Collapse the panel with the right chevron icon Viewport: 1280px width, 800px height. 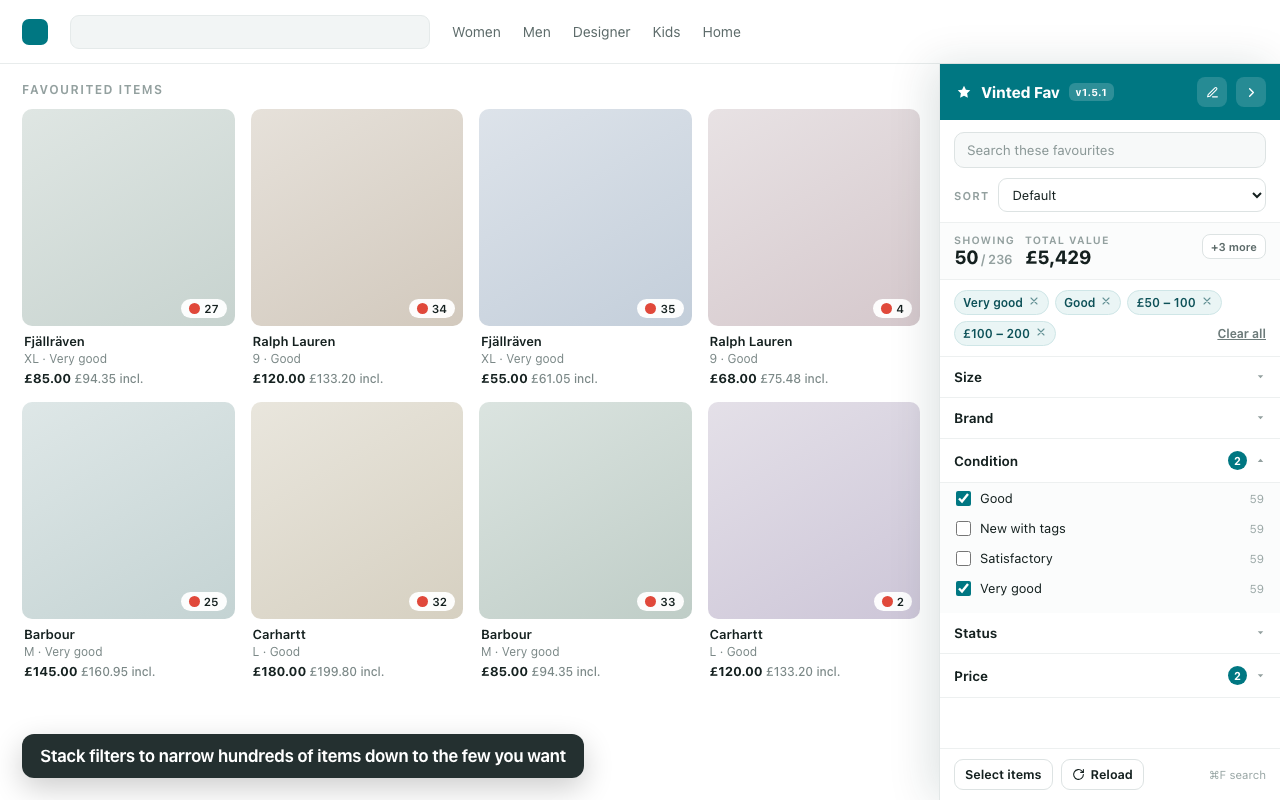click(x=1251, y=92)
